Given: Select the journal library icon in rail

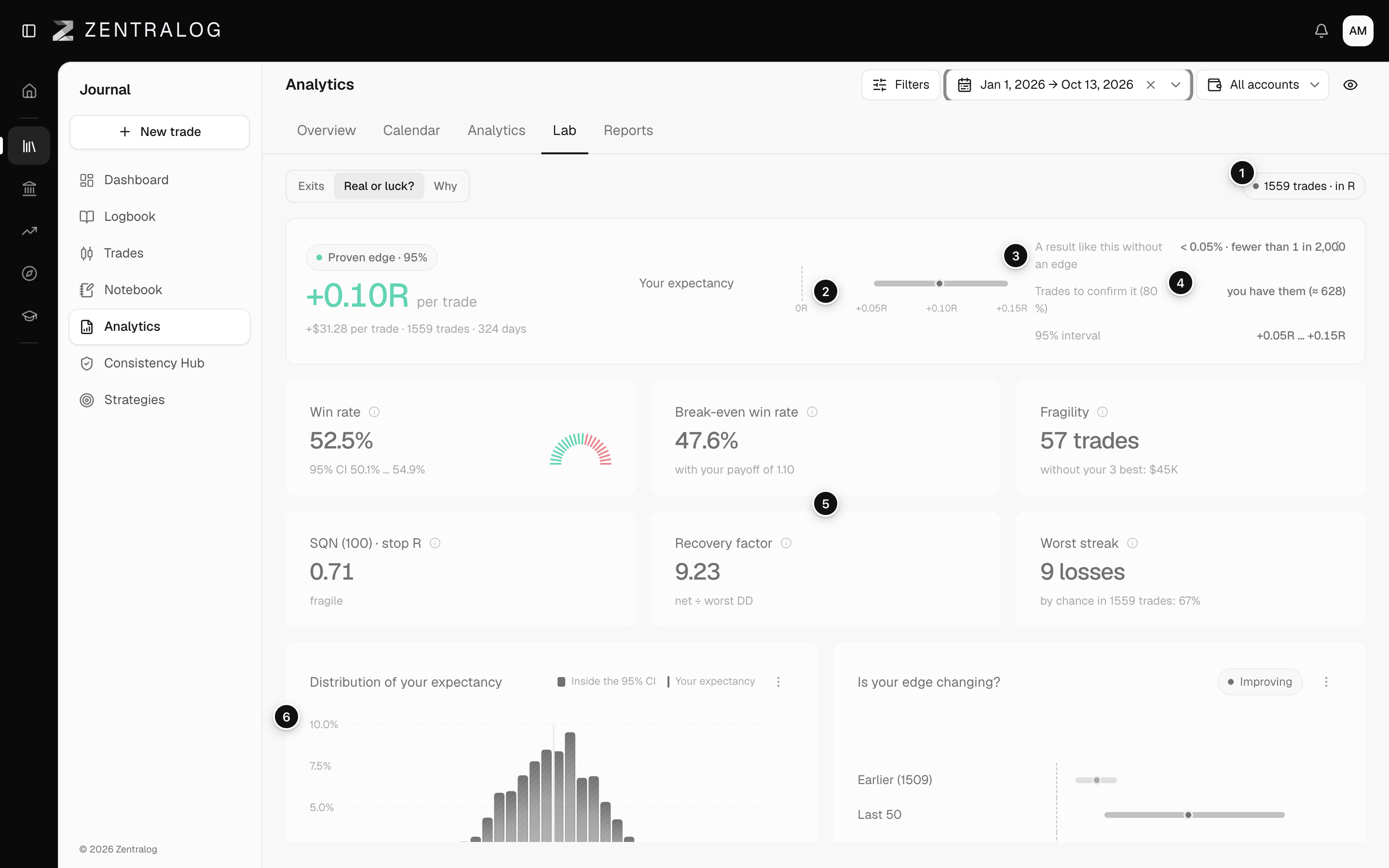Looking at the screenshot, I should pyautogui.click(x=29, y=146).
